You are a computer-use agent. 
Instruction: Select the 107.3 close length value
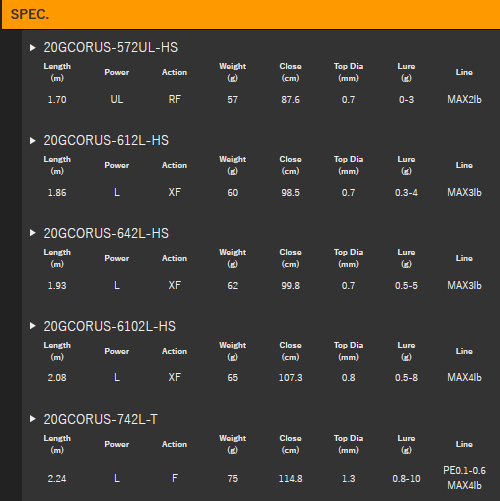click(290, 378)
